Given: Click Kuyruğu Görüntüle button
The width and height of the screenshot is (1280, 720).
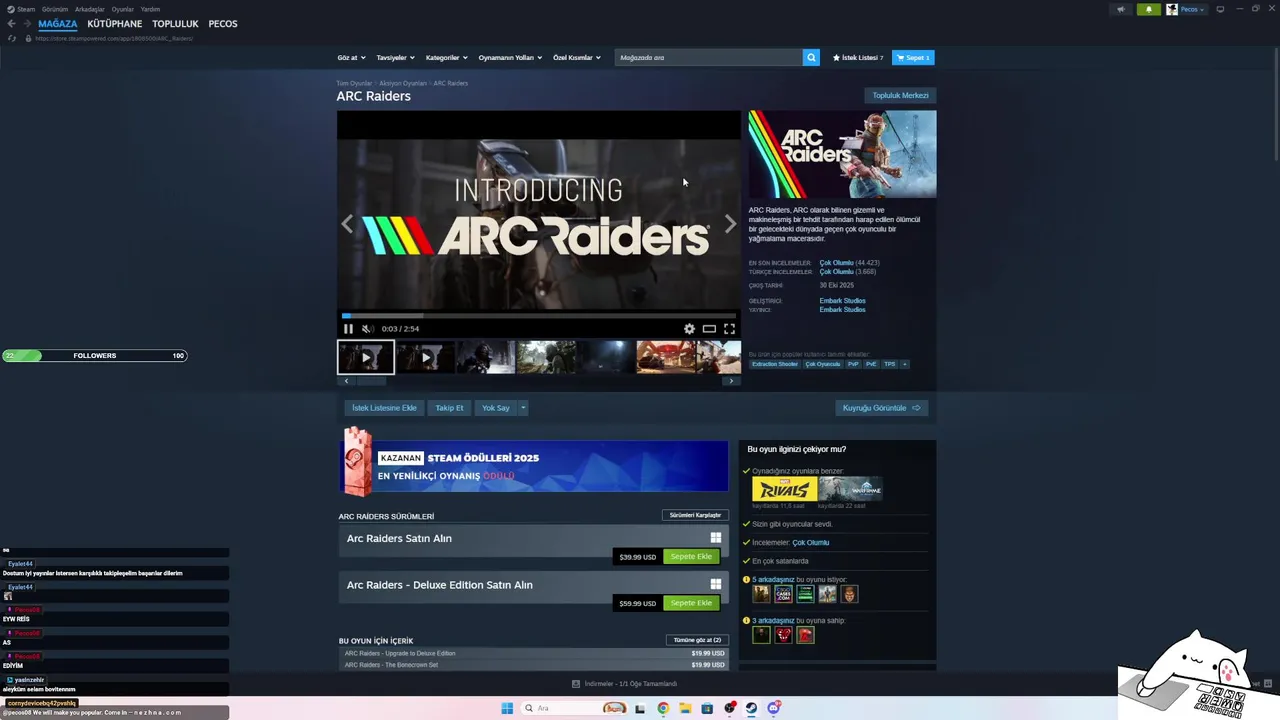Looking at the screenshot, I should coord(882,408).
